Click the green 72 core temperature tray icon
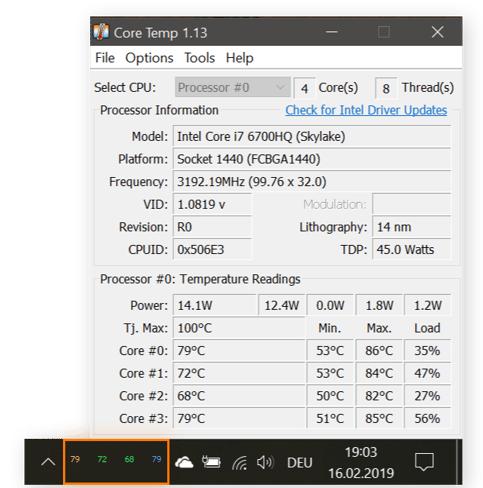483x488 pixels. pyautogui.click(x=102, y=459)
